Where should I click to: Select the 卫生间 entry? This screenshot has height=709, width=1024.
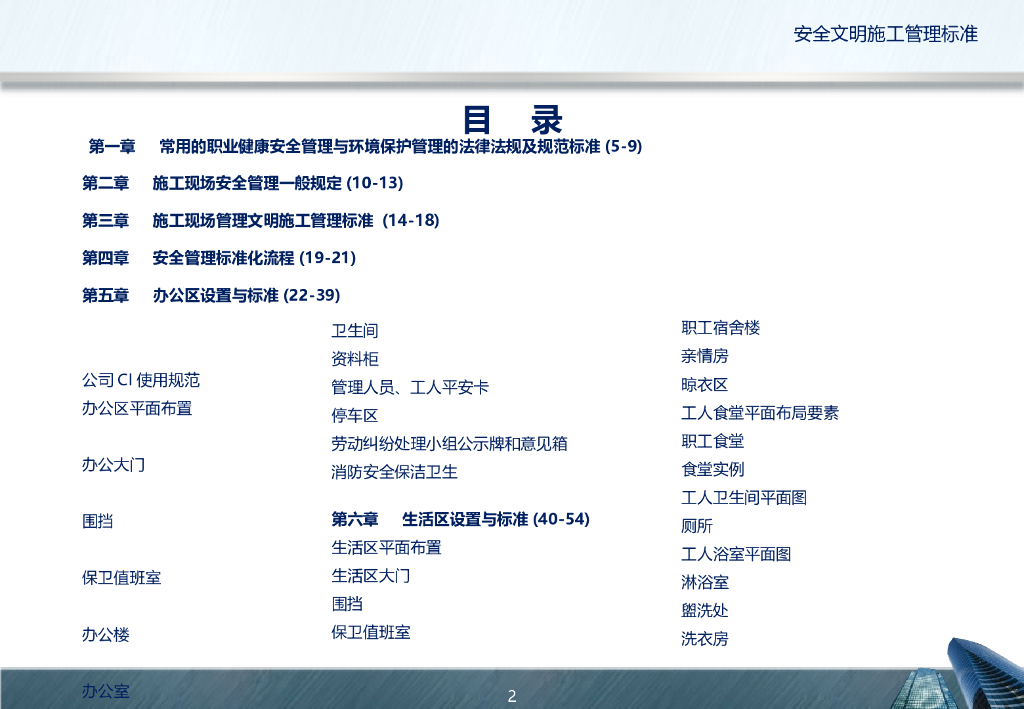pos(355,330)
